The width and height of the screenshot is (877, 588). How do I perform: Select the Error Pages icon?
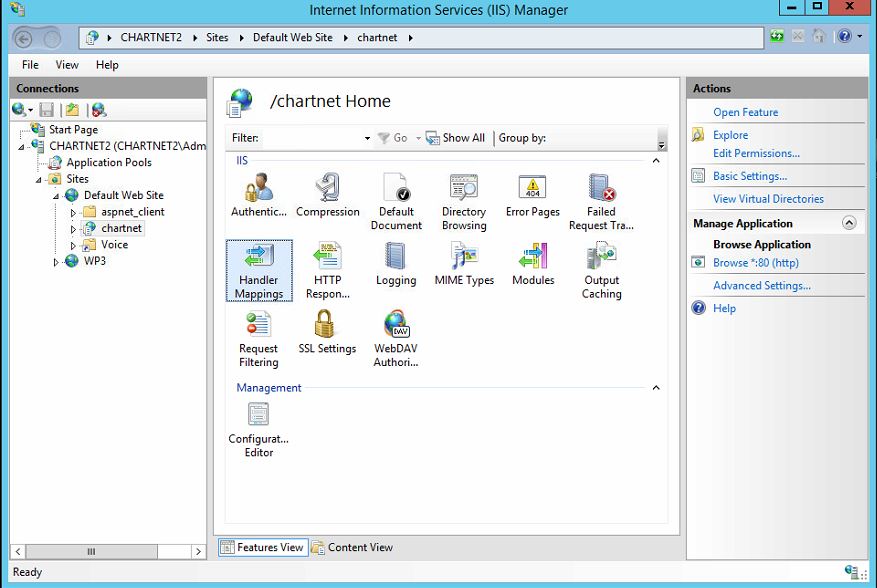[x=532, y=195]
